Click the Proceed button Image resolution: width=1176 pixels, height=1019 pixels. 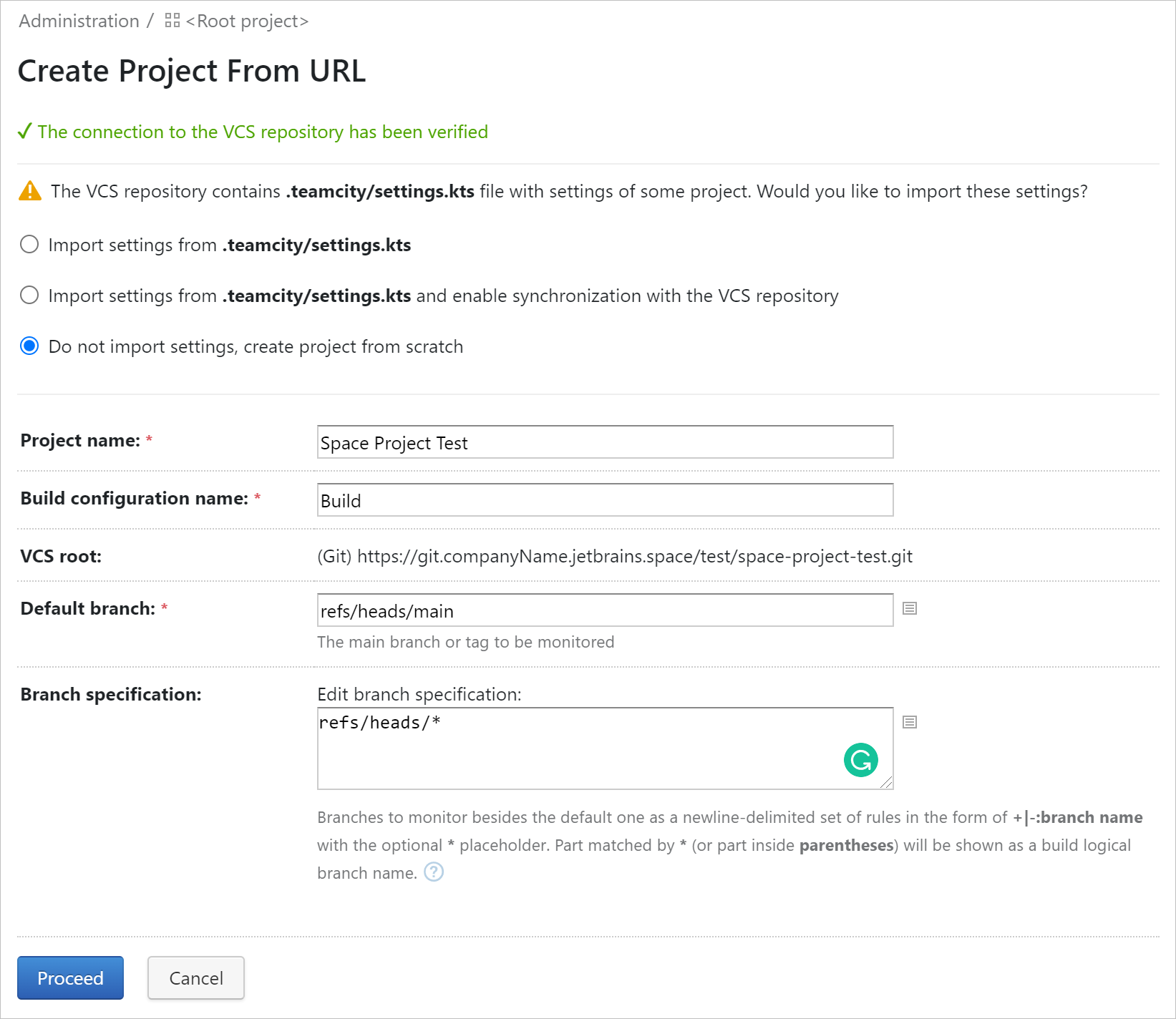tap(69, 977)
